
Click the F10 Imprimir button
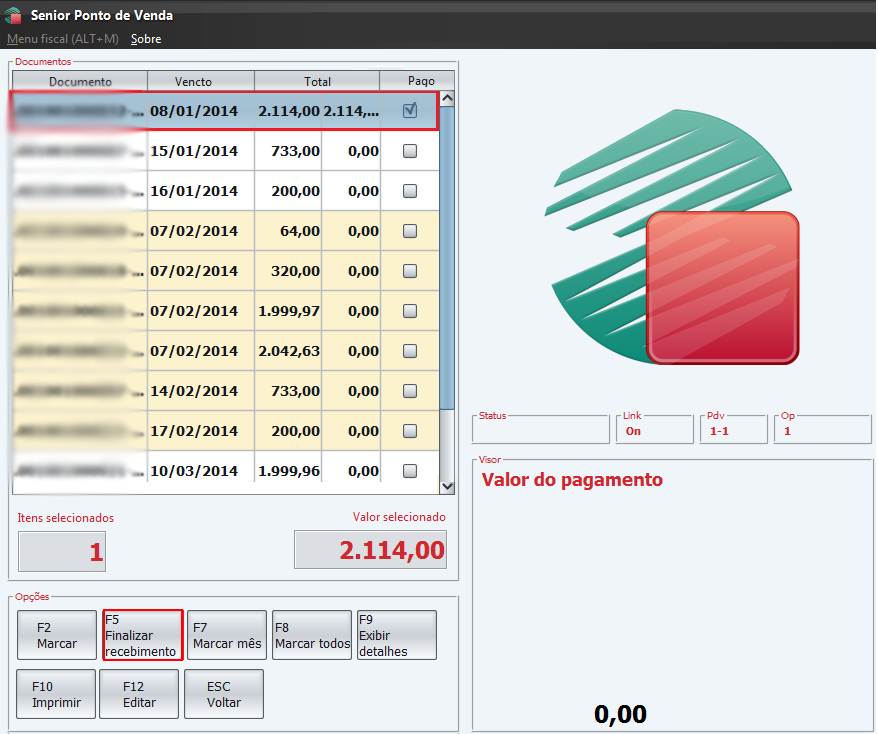(x=56, y=694)
